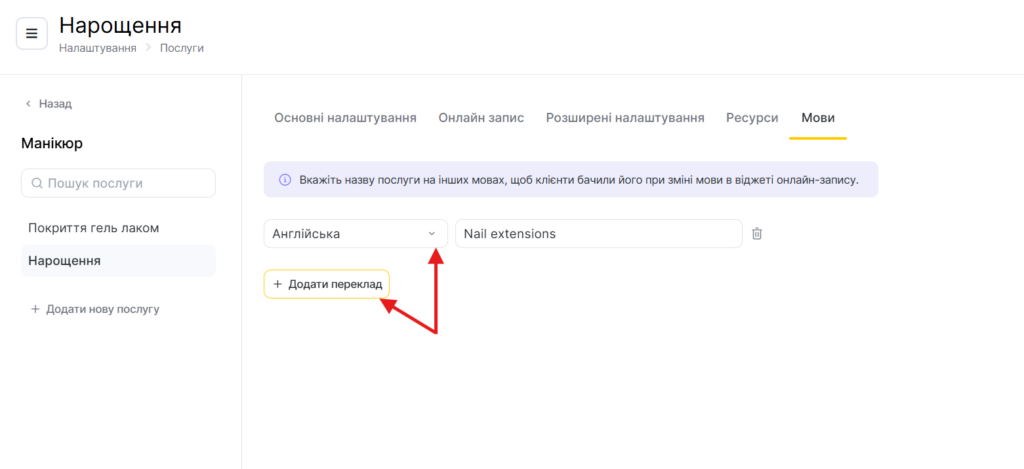The image size is (1024, 469).
Task: Switch to the Розширені налаштування tab
Action: tap(625, 117)
